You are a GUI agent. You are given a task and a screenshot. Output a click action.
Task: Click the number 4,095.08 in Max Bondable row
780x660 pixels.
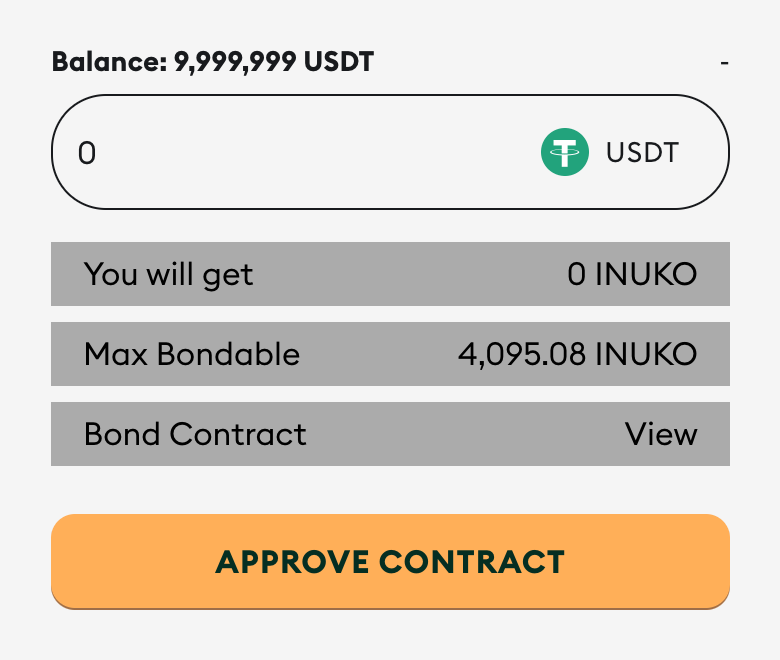coord(522,354)
